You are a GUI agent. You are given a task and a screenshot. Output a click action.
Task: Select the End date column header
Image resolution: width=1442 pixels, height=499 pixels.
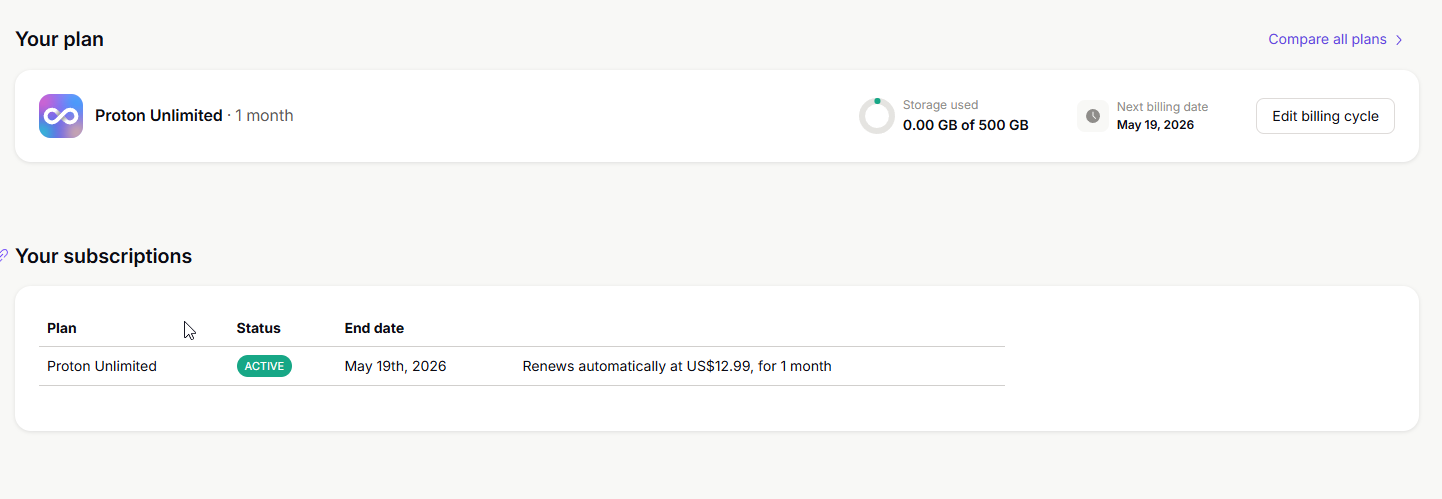click(x=374, y=328)
